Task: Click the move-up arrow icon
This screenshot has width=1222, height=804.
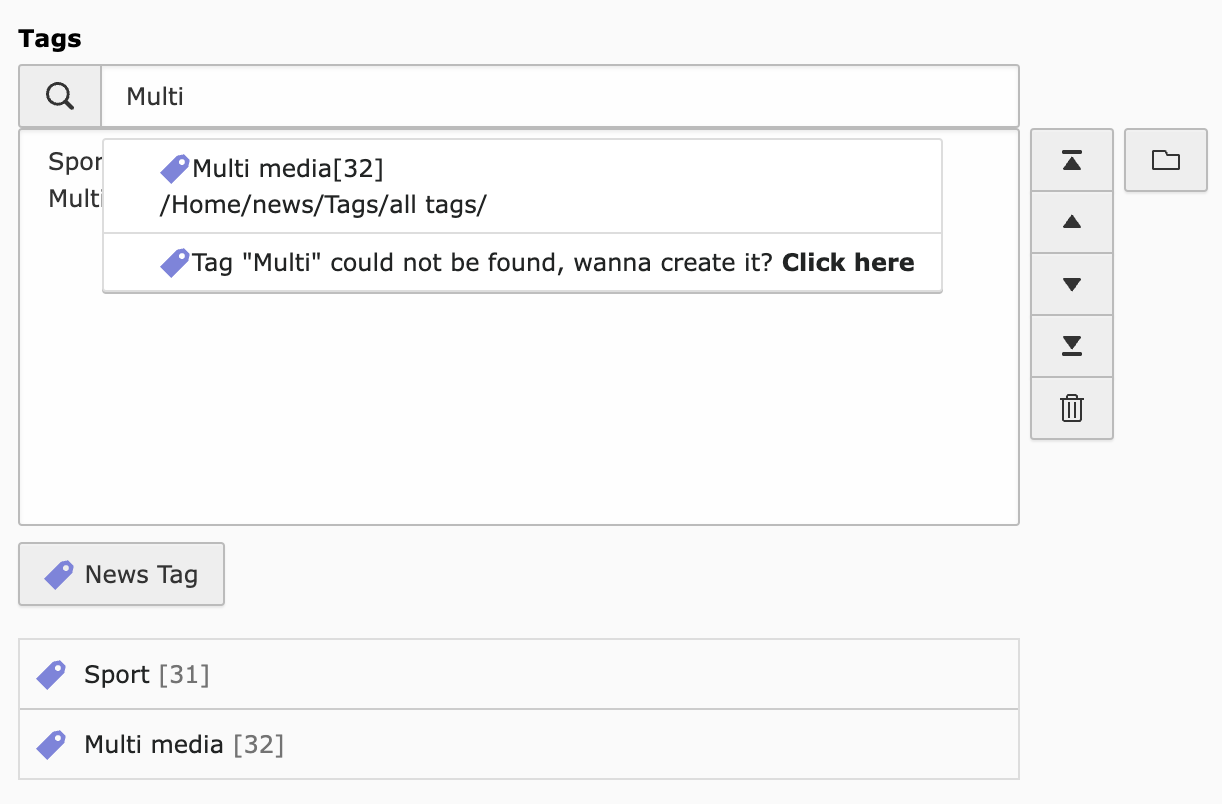Action: pyautogui.click(x=1071, y=222)
